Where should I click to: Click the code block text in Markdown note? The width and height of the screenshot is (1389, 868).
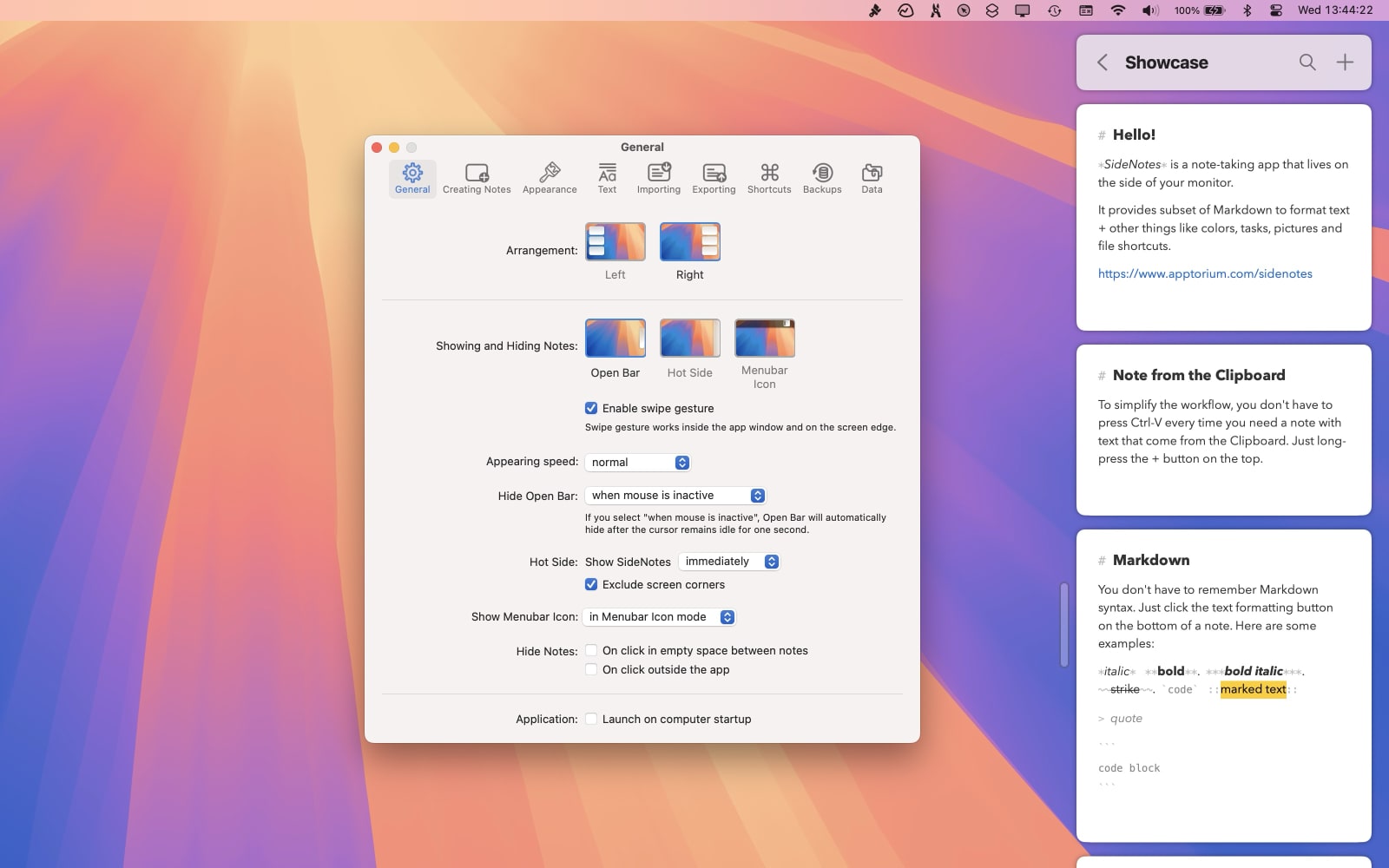click(1129, 768)
